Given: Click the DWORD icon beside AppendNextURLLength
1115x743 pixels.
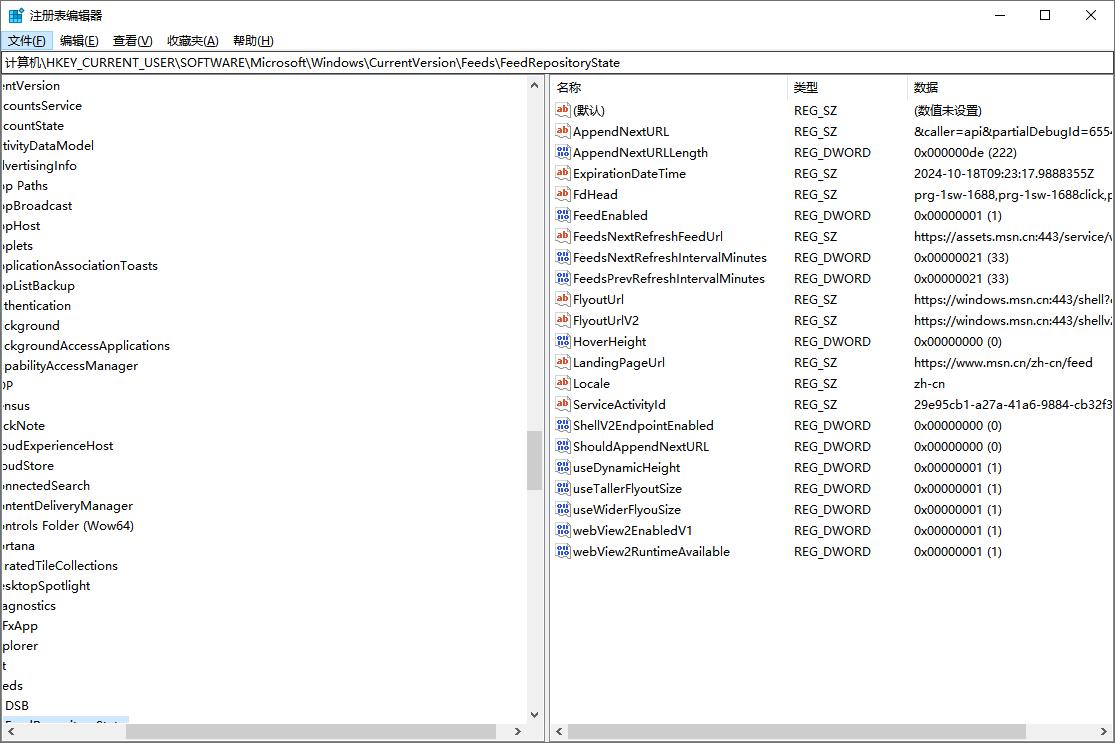Looking at the screenshot, I should (563, 152).
